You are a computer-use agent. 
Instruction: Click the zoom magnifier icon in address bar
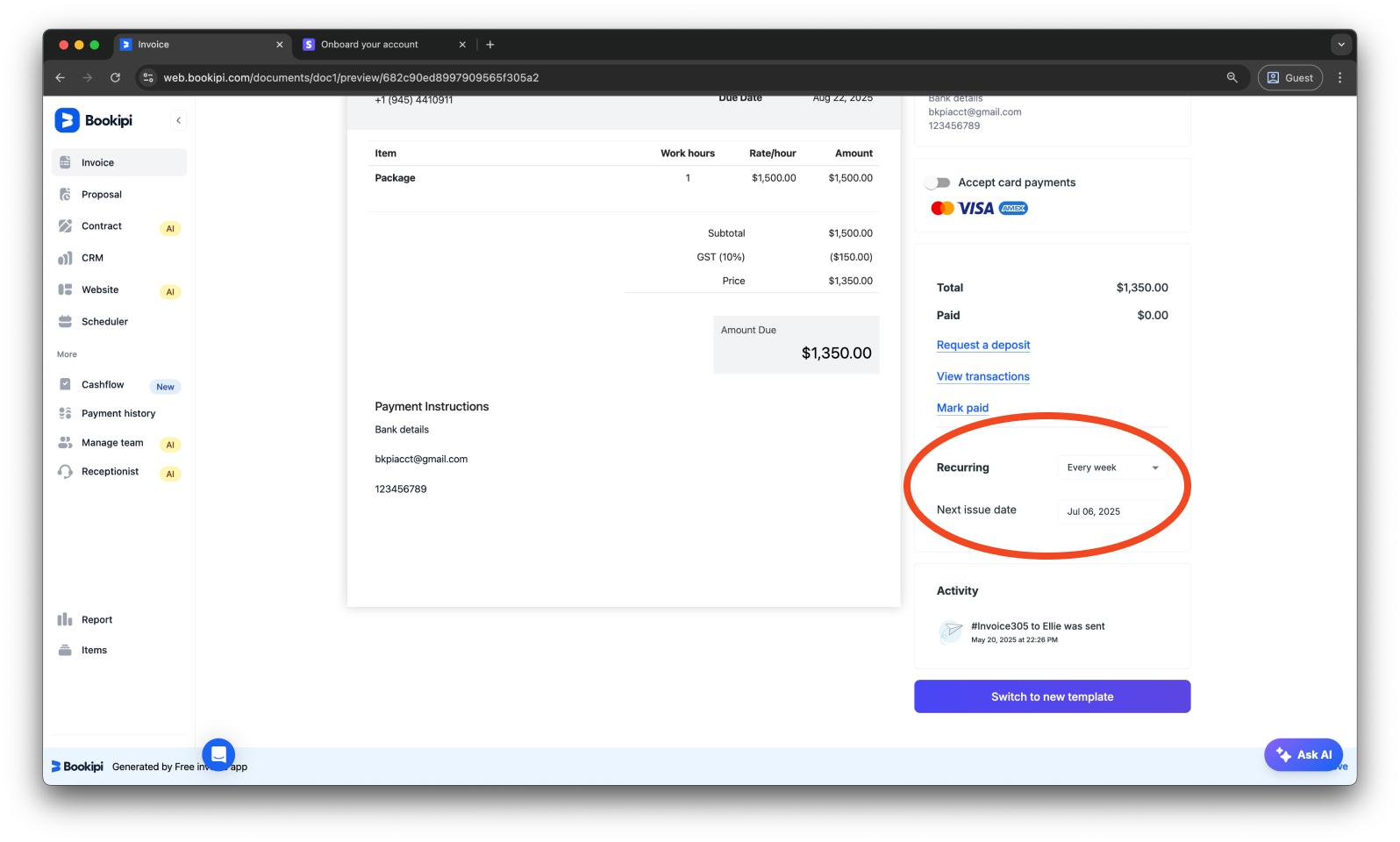coord(1232,77)
